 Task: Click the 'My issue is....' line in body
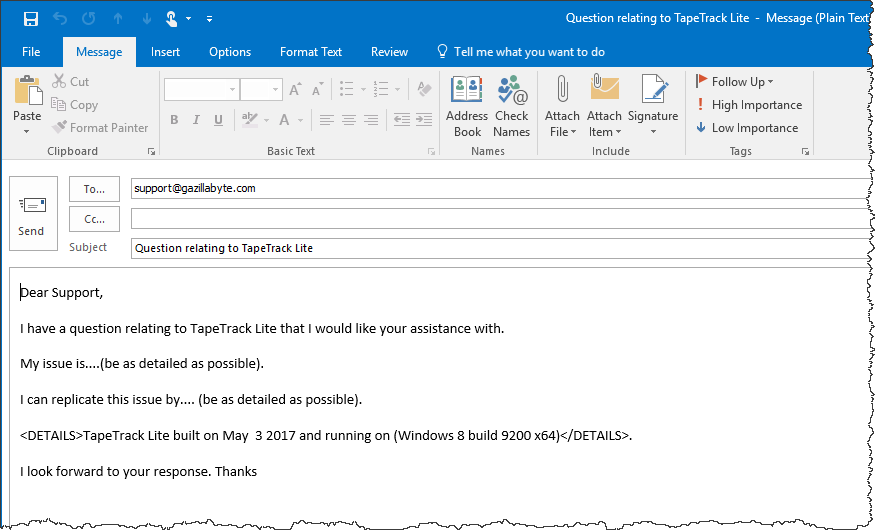pyautogui.click(x=142, y=364)
